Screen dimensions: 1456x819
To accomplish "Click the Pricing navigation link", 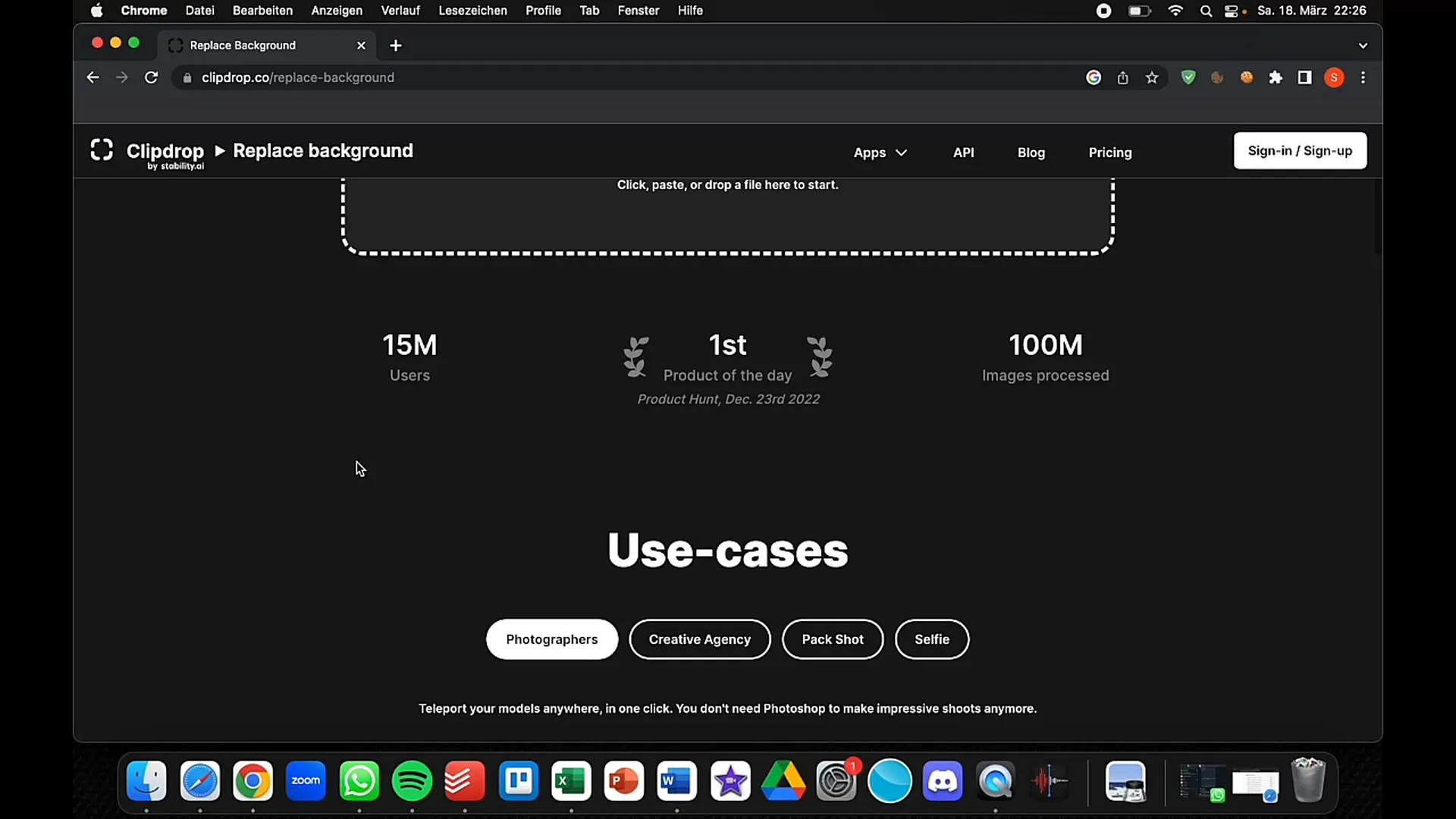I will pyautogui.click(x=1110, y=151).
